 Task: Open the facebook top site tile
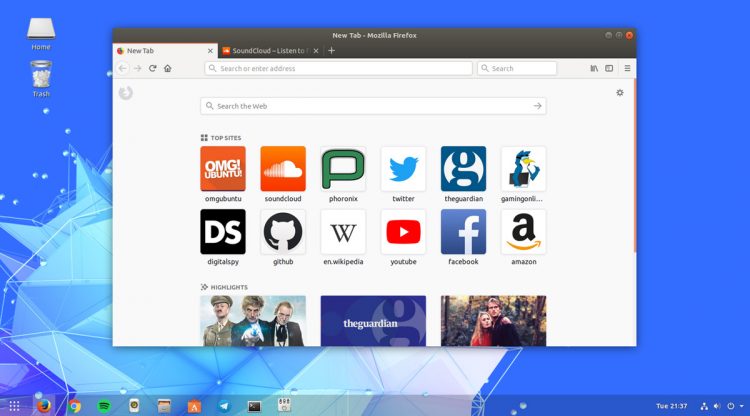point(463,232)
